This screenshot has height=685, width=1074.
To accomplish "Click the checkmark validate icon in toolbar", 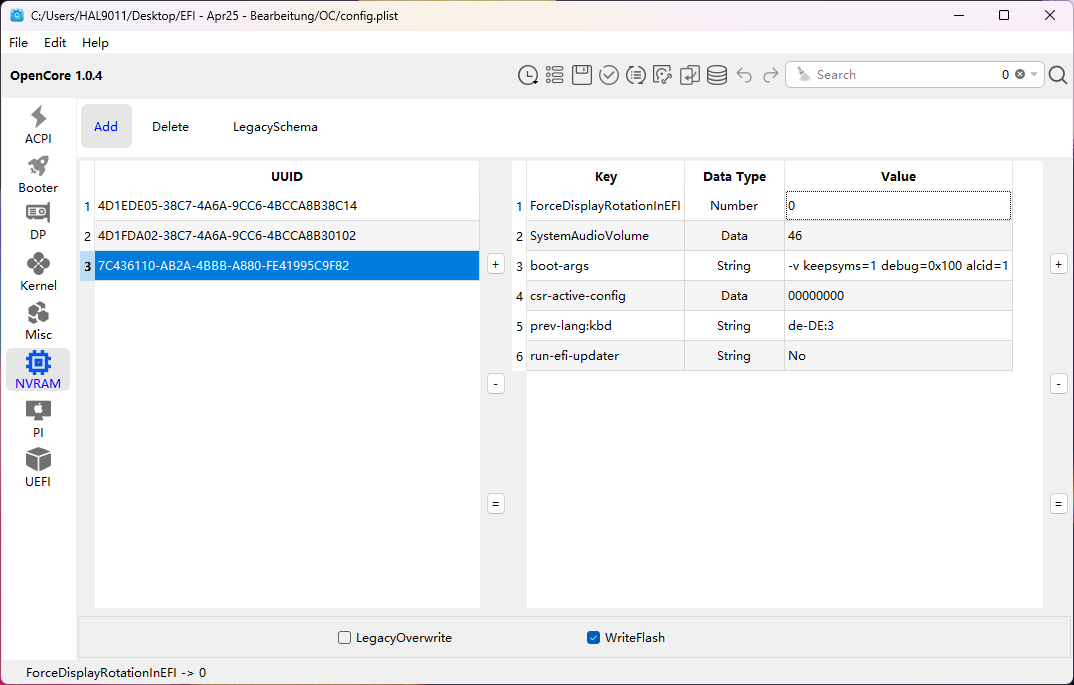I will click(609, 75).
